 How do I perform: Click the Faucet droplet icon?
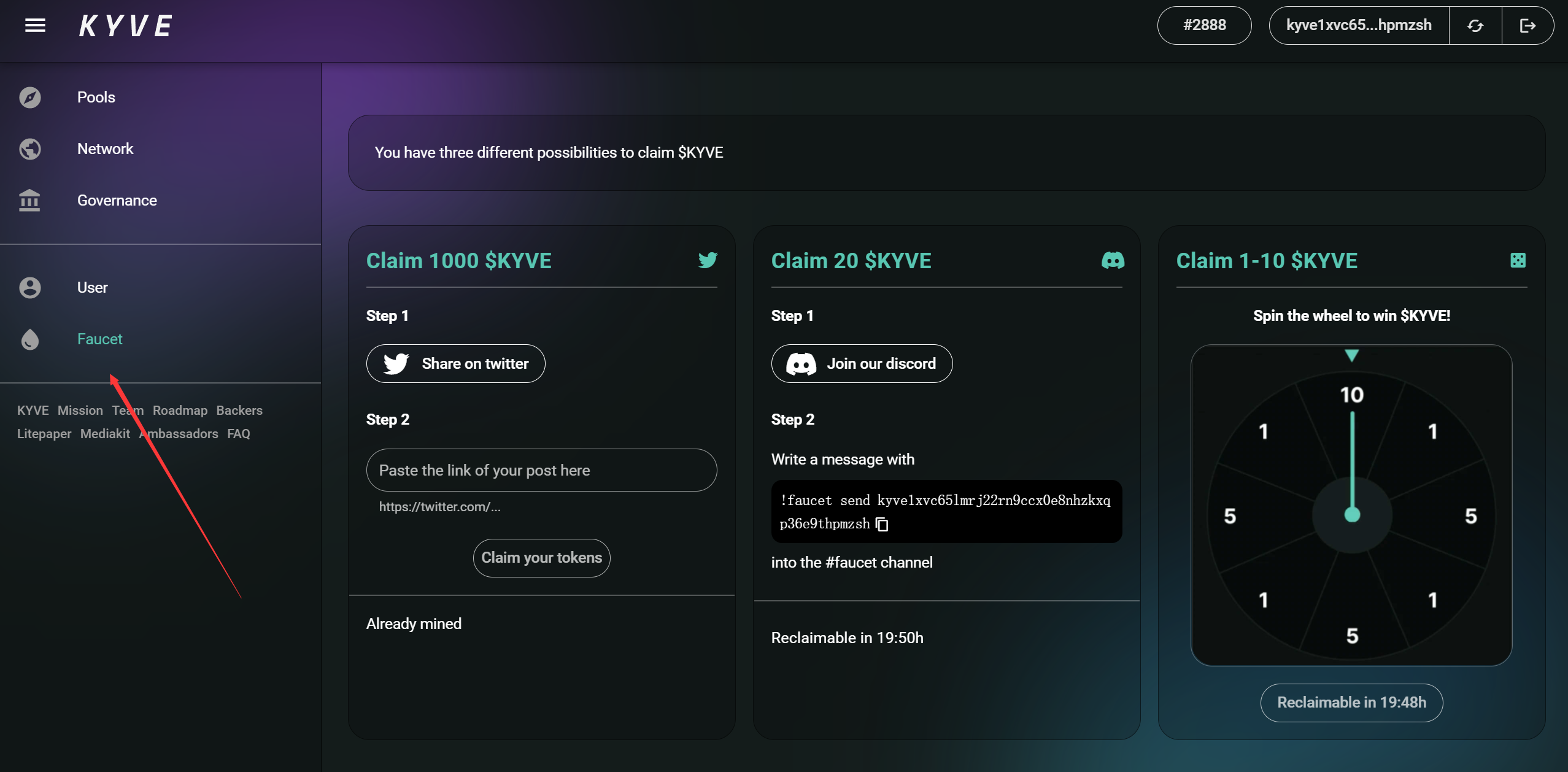(x=29, y=339)
